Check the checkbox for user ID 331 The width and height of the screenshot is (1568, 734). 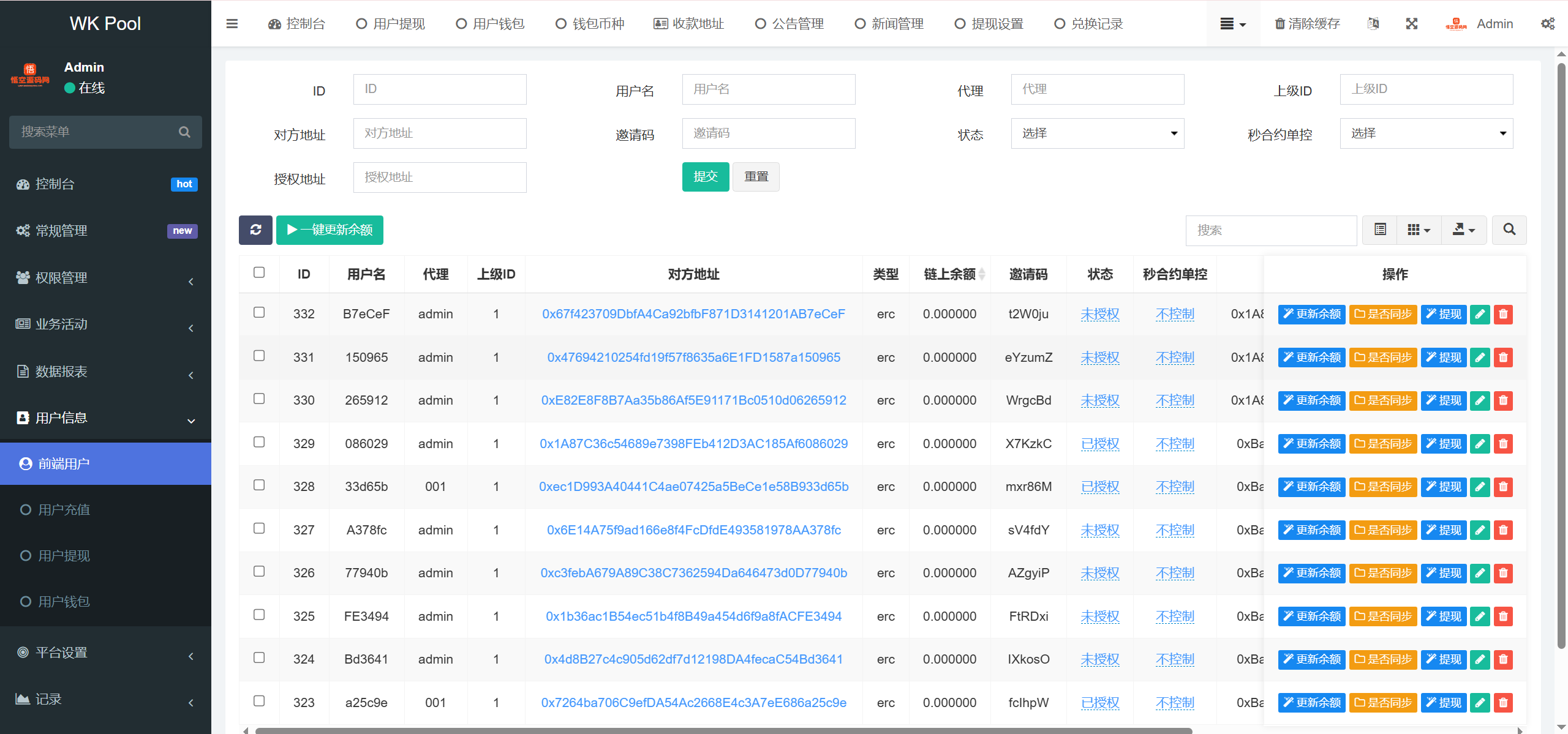pos(259,356)
